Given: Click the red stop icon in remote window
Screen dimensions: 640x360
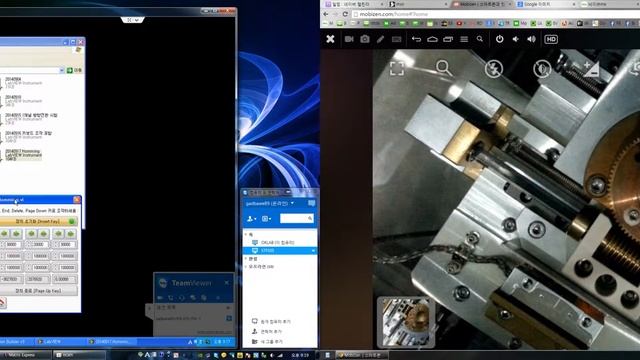Looking at the screenshot, I should pos(2,302).
